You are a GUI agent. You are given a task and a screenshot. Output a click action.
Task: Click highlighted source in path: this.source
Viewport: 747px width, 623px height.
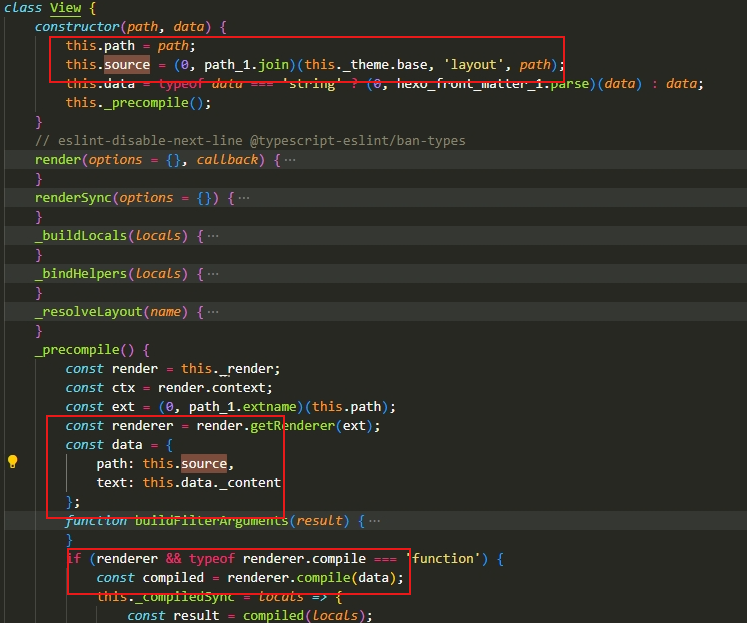pyautogui.click(x=204, y=464)
